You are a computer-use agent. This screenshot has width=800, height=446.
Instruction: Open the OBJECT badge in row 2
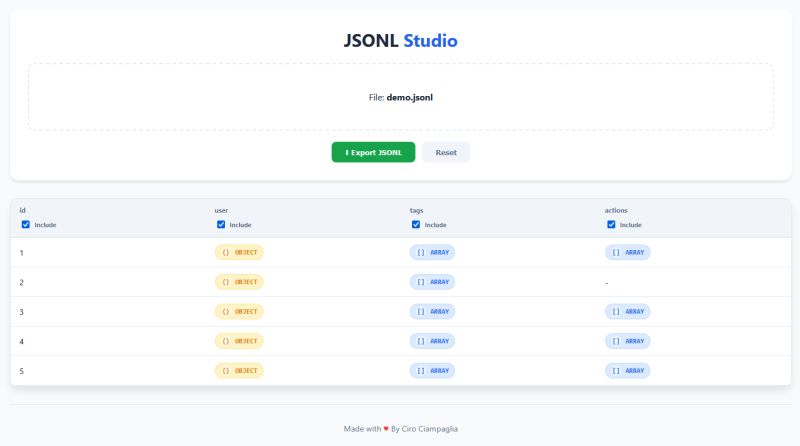point(239,282)
